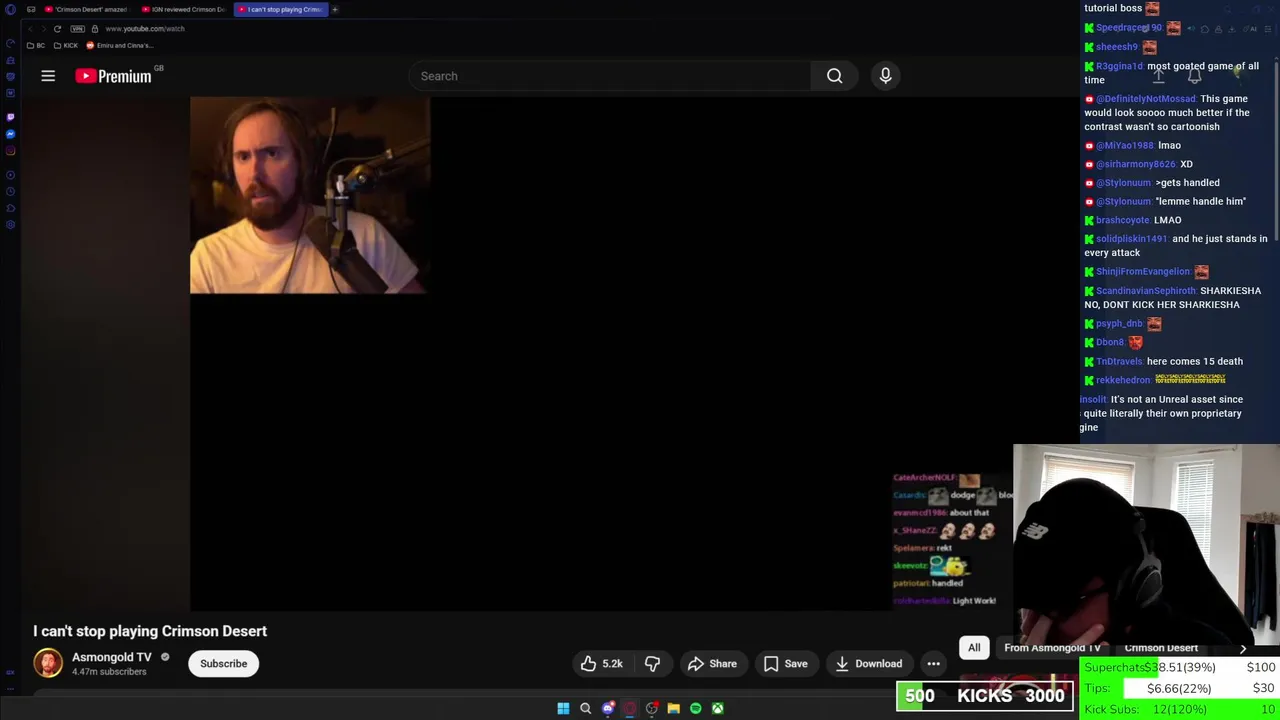This screenshot has height=720, width=1280.
Task: Open Messenger in the browser sidebar
Action: pyautogui.click(x=10, y=134)
